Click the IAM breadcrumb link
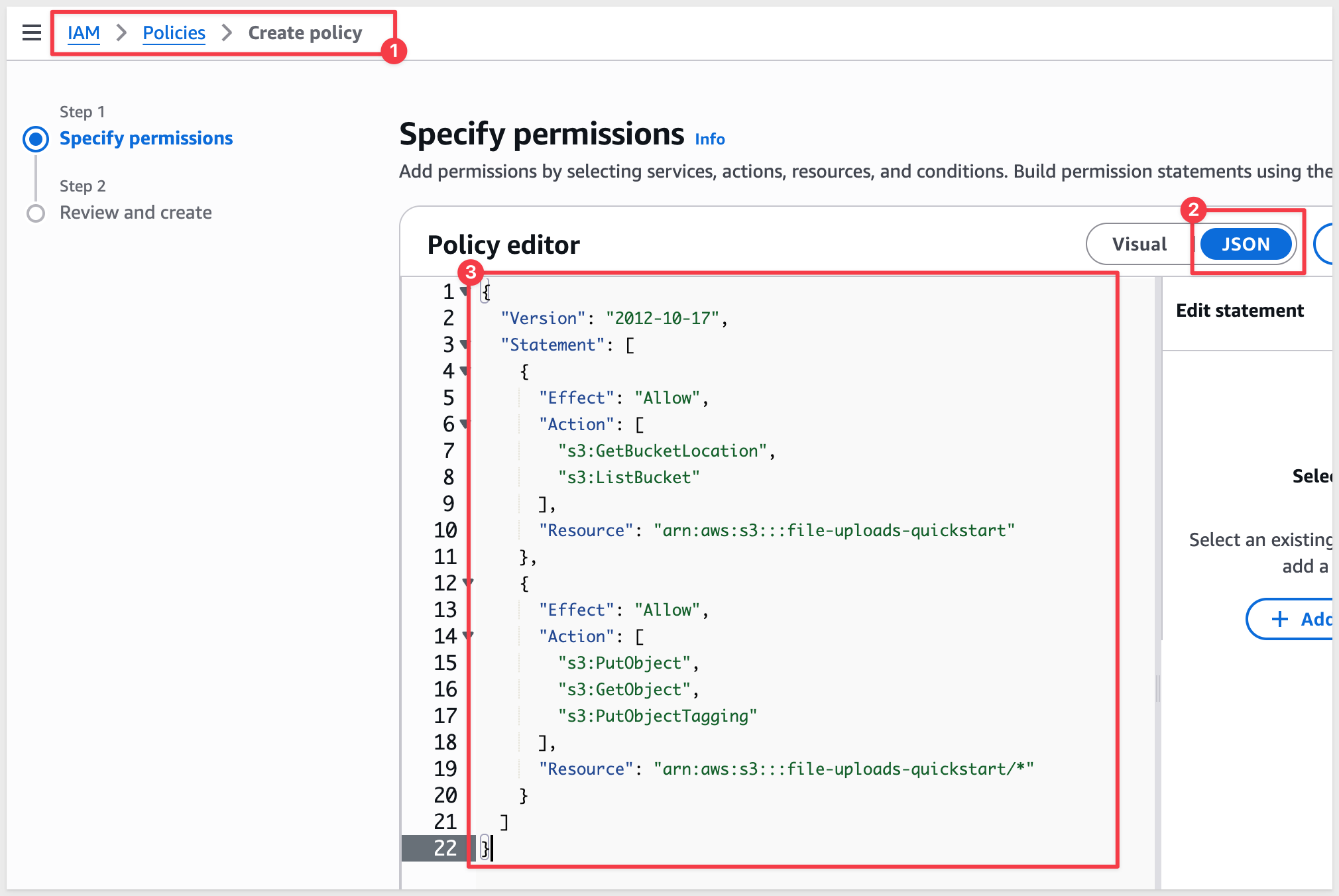The width and height of the screenshot is (1339, 896). pos(84,32)
